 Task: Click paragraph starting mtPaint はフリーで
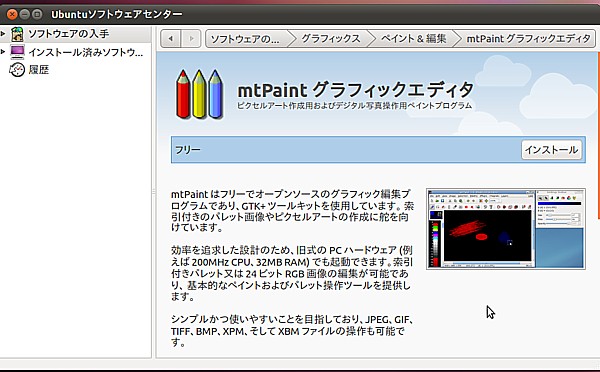(x=292, y=211)
